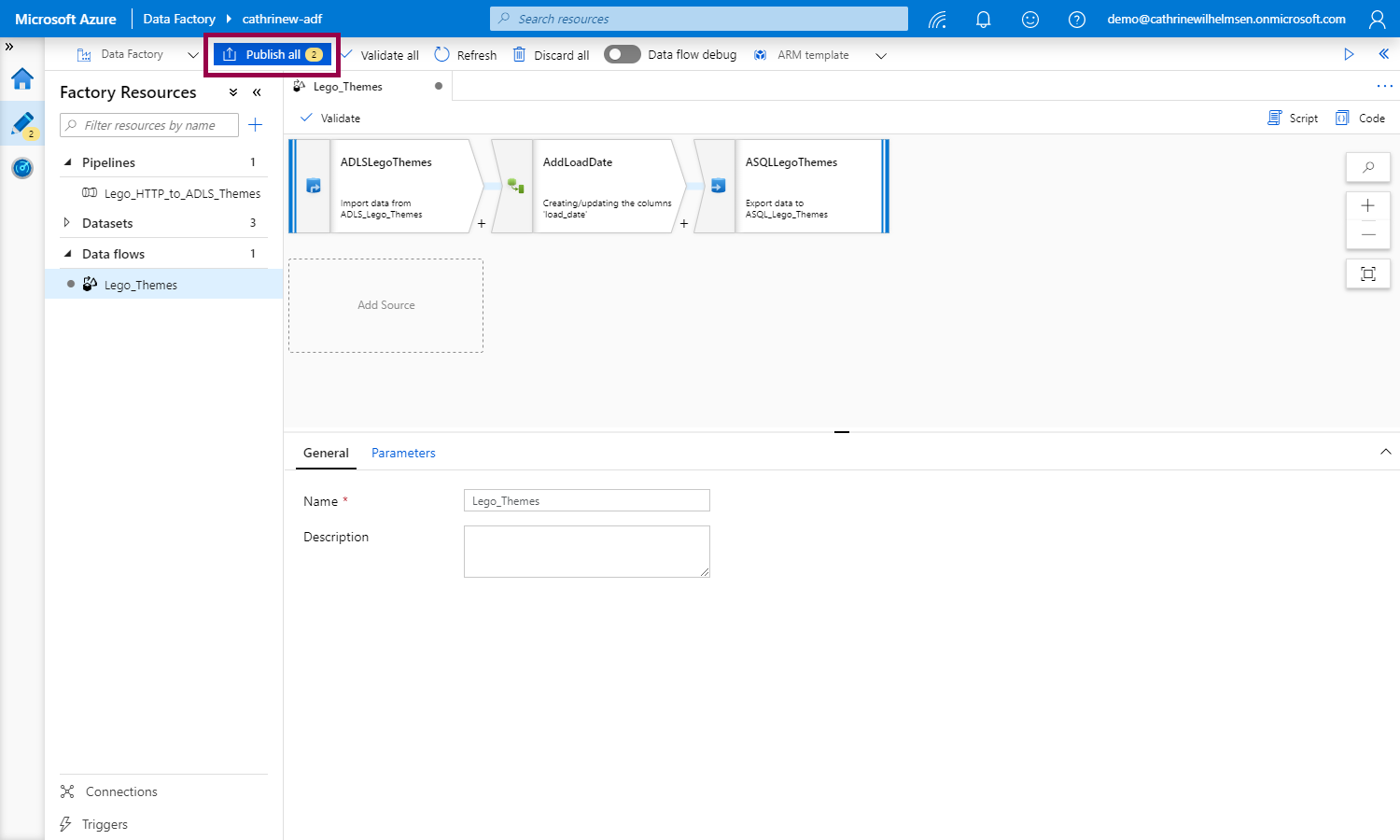Collapse the bottom properties panel chevron
Viewport: 1400px width, 840px height.
point(1385,452)
